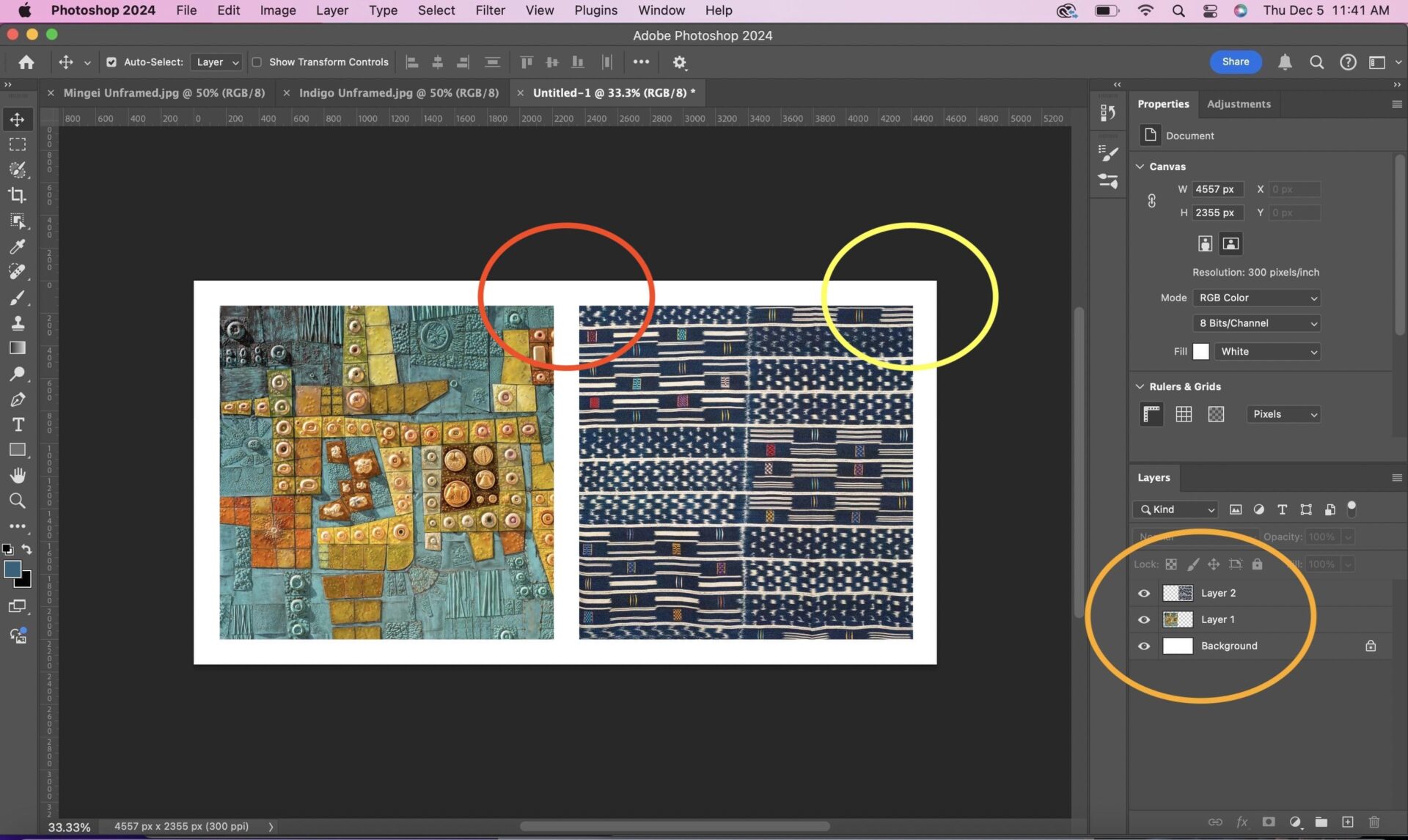This screenshot has height=840, width=1408.
Task: Select the Clone Stamp tool
Action: pos(17,323)
